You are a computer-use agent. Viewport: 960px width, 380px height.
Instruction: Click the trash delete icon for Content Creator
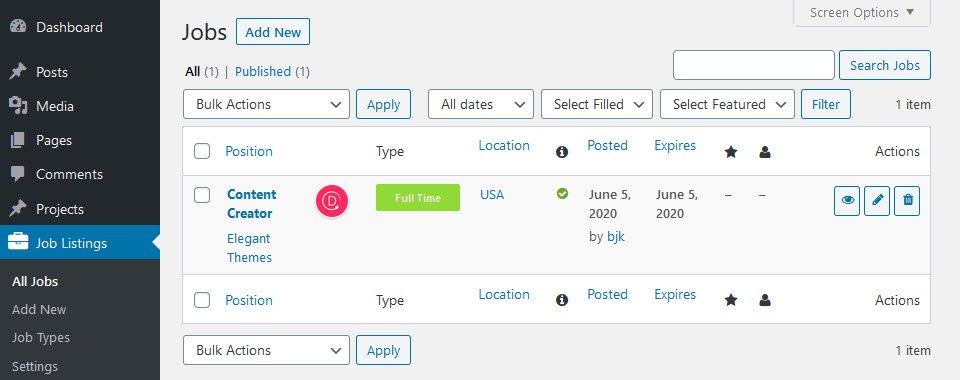[x=907, y=201]
